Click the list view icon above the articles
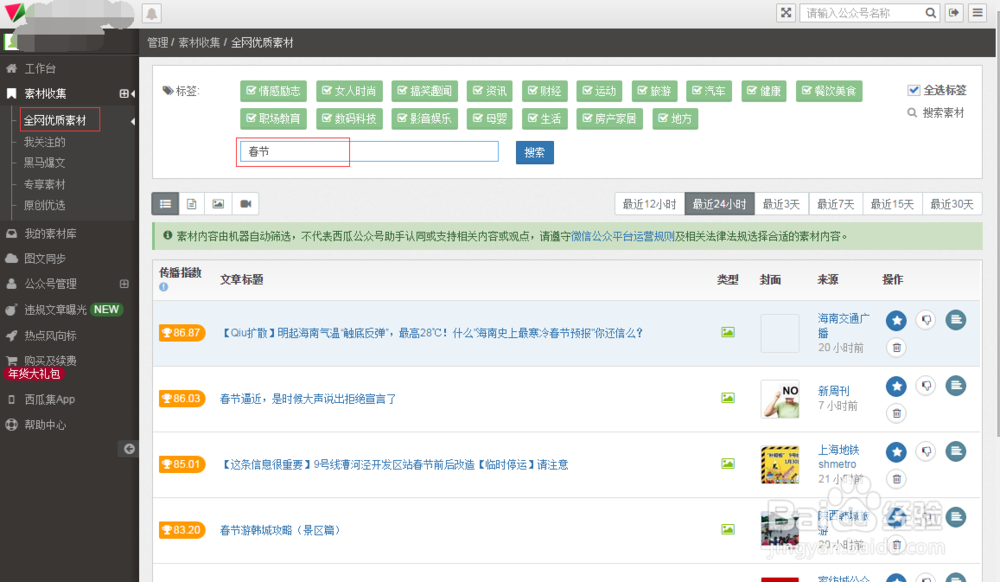The width and height of the screenshot is (1000, 582). pyautogui.click(x=165, y=203)
